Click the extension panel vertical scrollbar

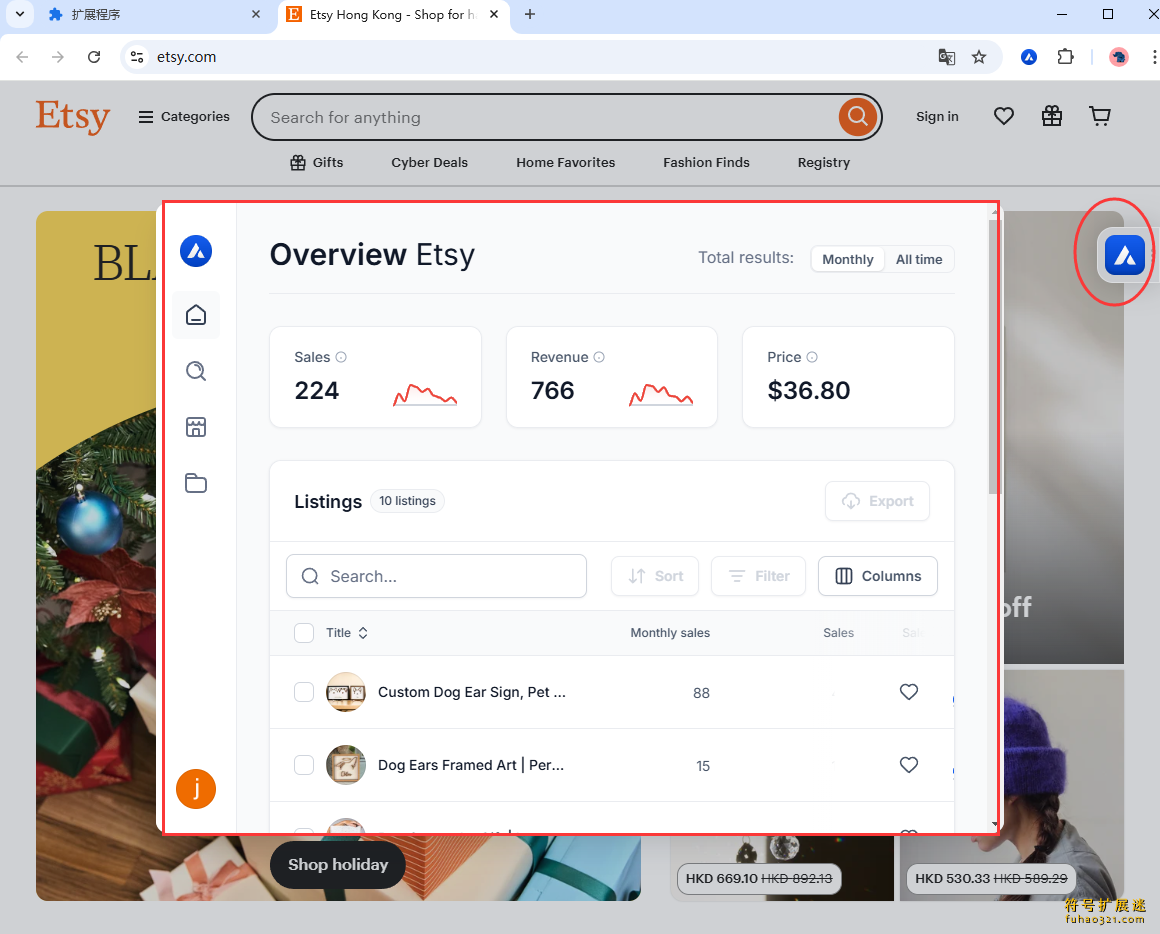tap(994, 355)
